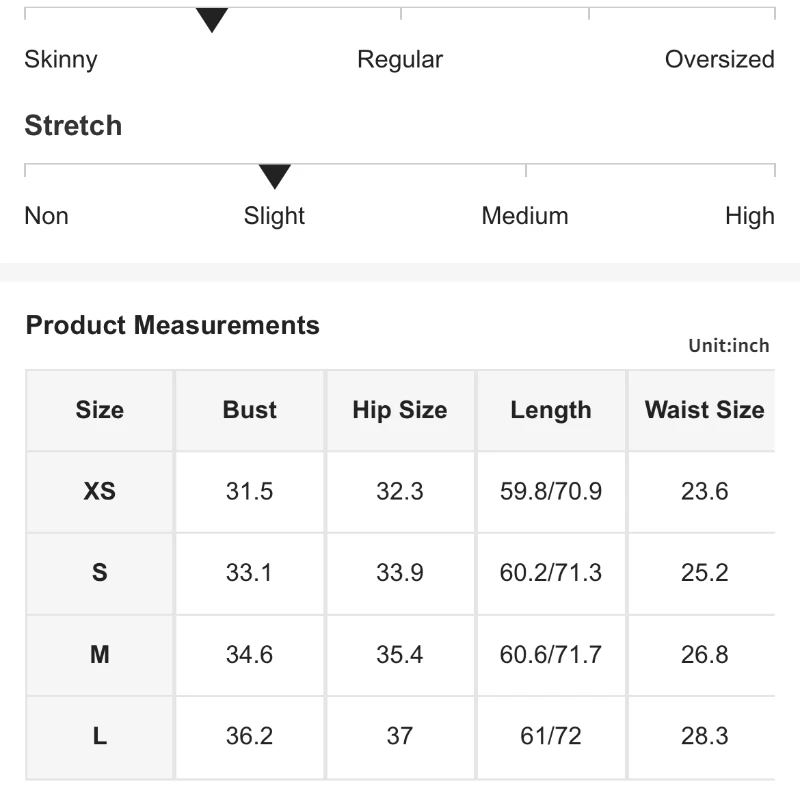Viewport: 800px width, 800px height.
Task: Select the S size row label
Action: [x=100, y=573]
